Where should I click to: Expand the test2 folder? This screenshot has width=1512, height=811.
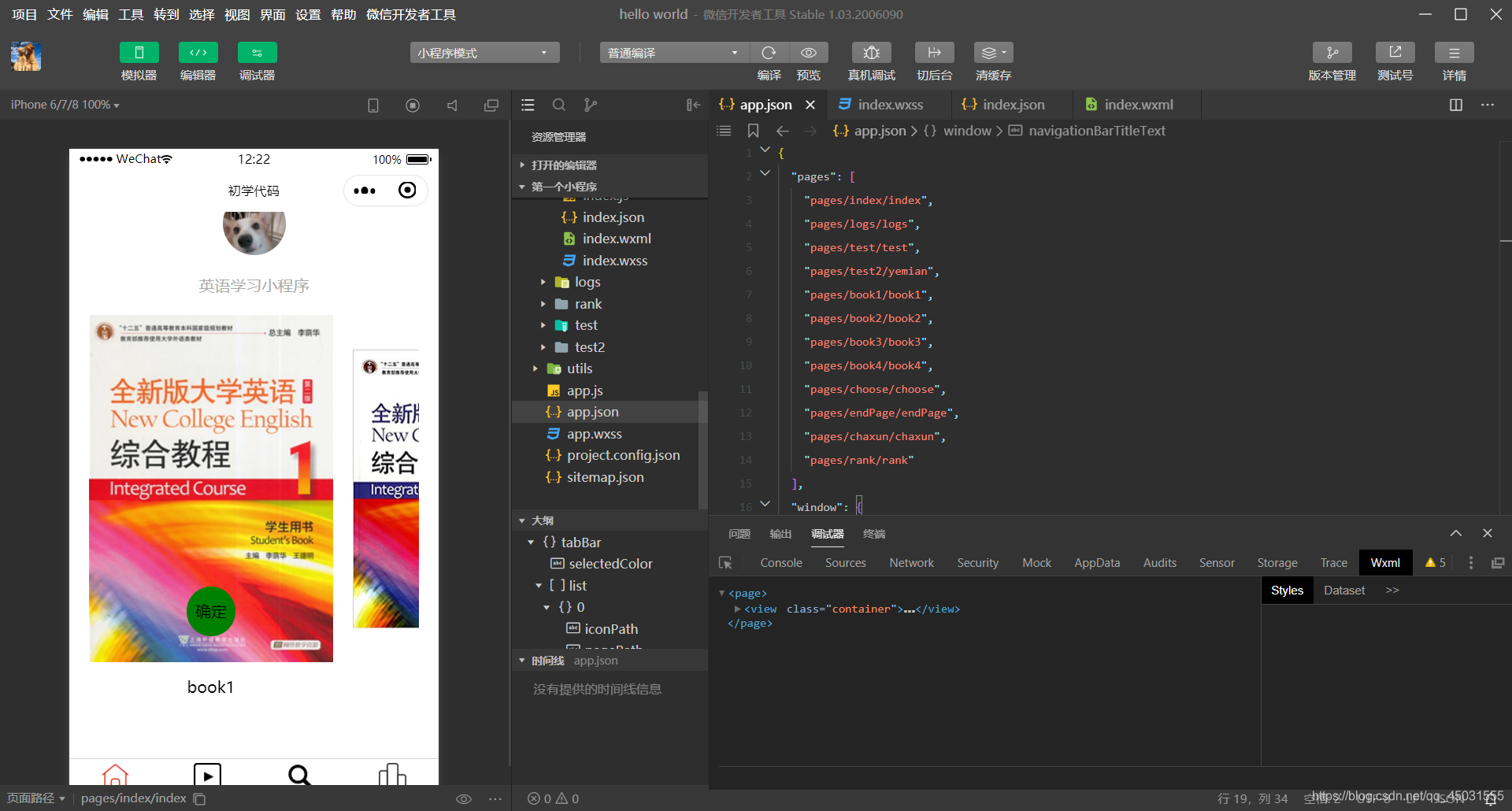(543, 347)
